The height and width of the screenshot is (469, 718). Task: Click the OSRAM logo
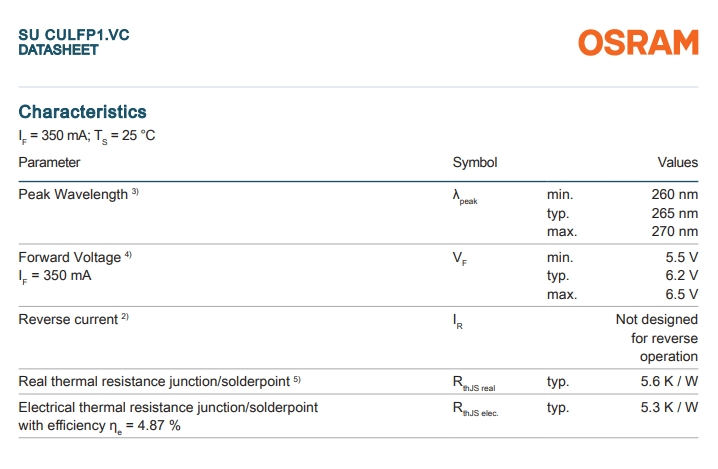click(638, 43)
